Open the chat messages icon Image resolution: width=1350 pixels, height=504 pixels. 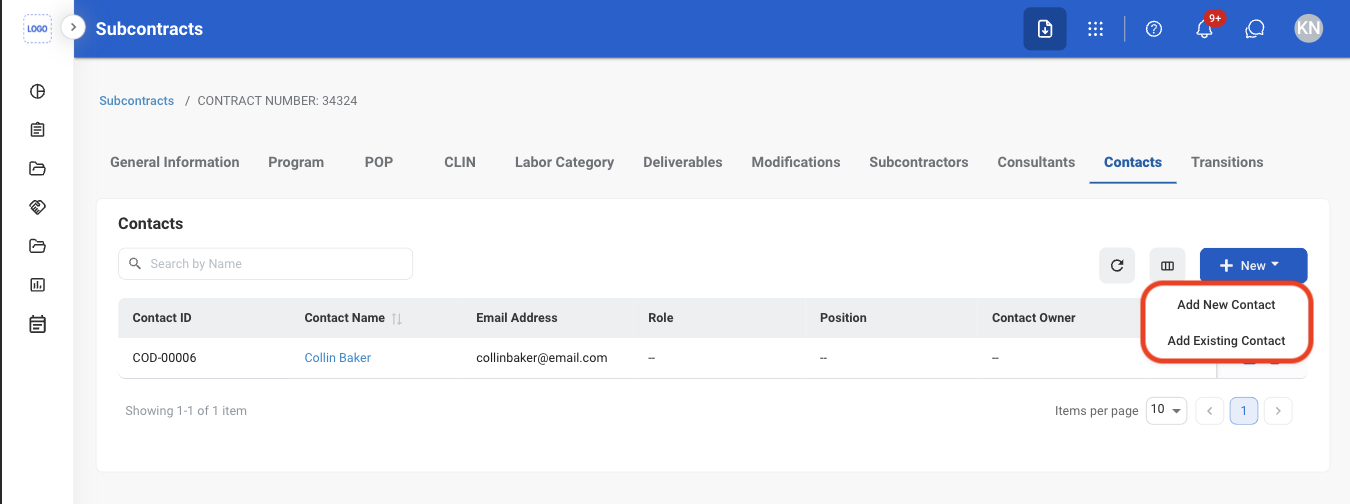tap(1255, 29)
